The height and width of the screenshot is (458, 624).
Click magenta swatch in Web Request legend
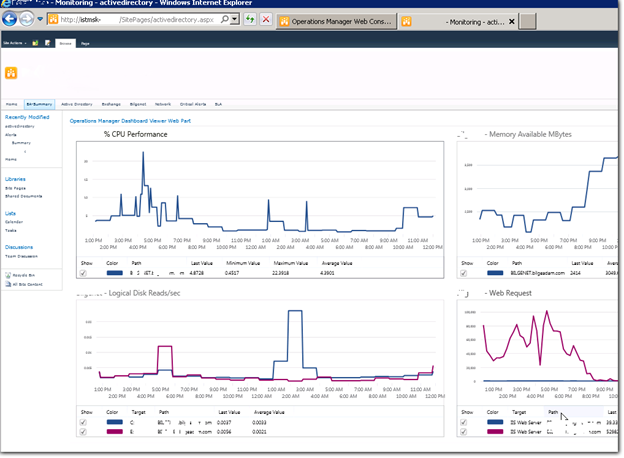coord(495,432)
